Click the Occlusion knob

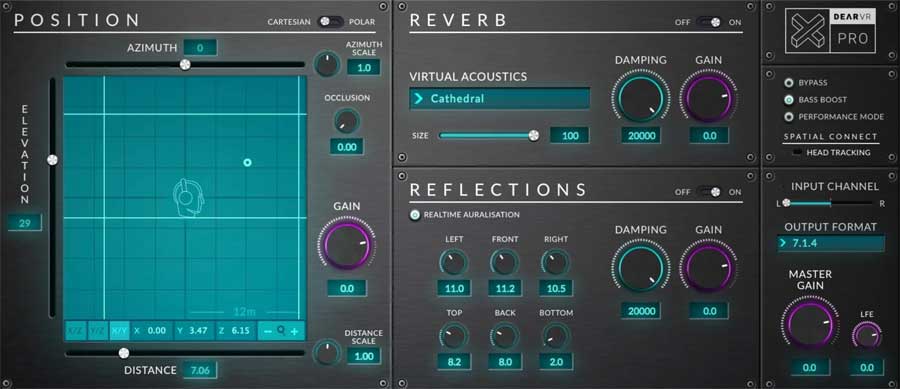(347, 121)
